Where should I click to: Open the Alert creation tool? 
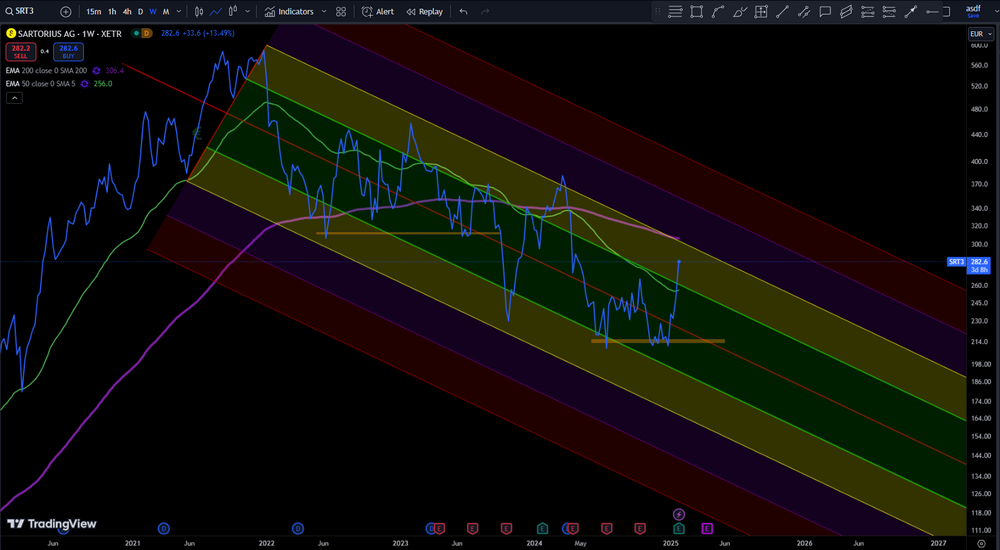[378, 12]
